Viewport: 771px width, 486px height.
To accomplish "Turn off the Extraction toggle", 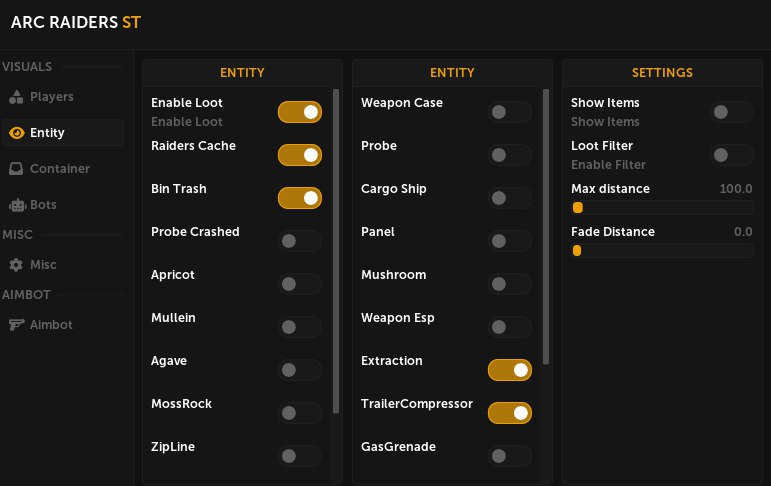I will [510, 371].
